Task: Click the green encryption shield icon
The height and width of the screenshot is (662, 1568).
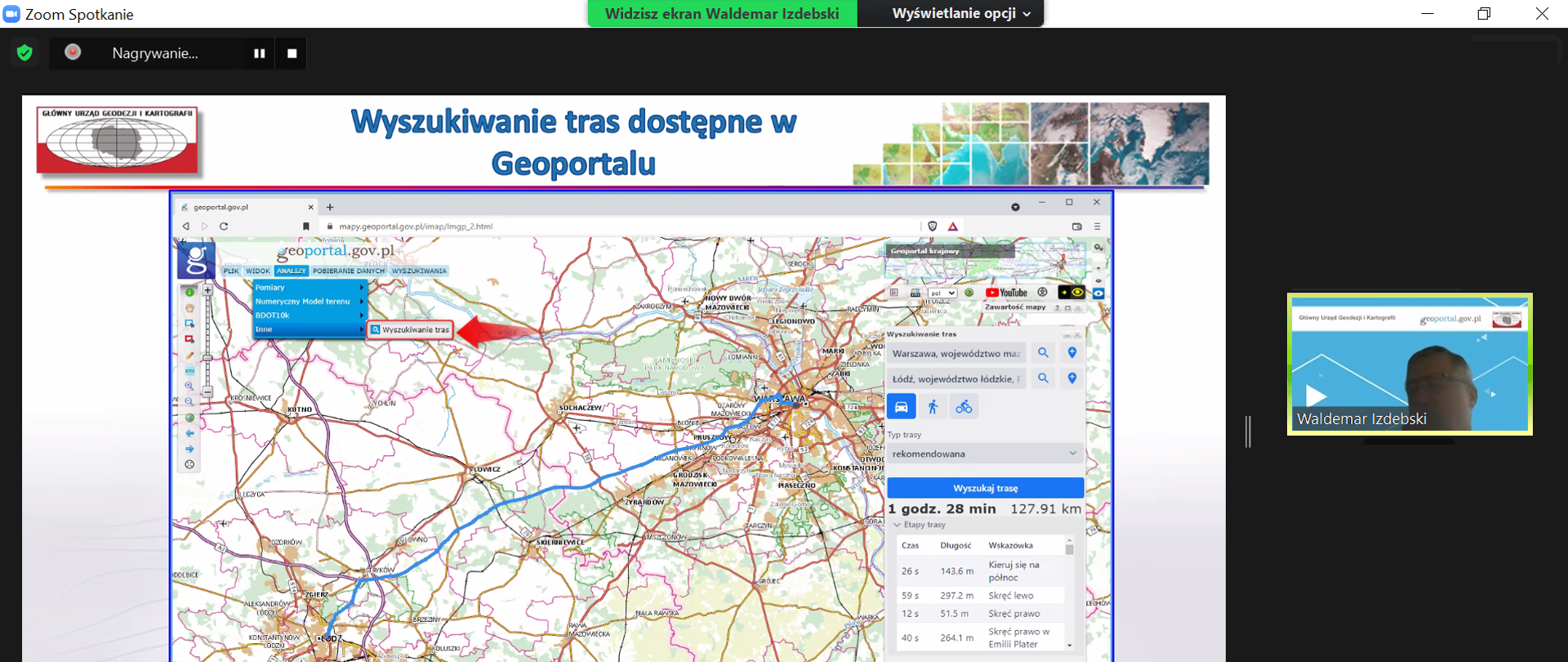Action: [24, 53]
